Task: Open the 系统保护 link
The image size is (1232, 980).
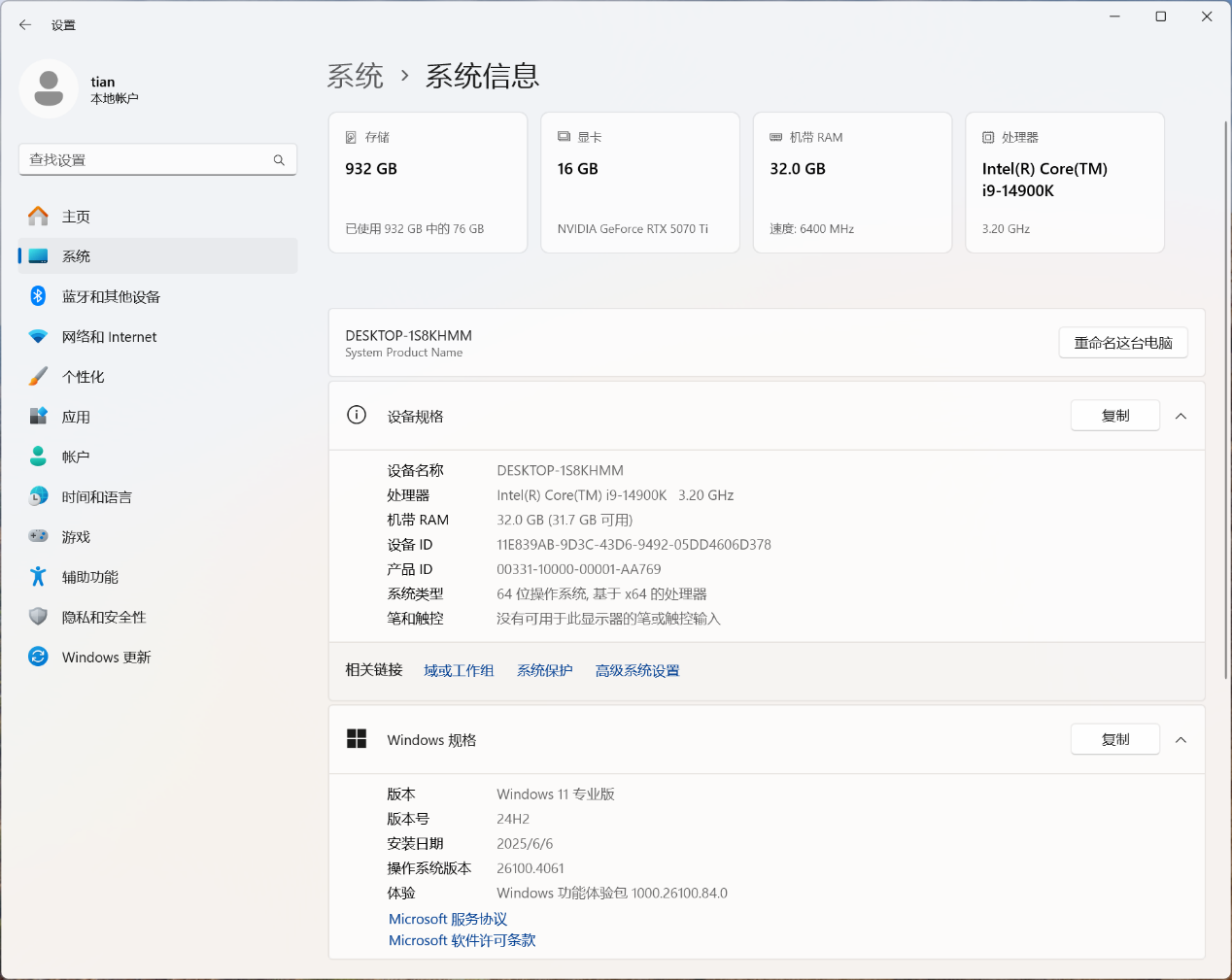Action: pyautogui.click(x=545, y=670)
